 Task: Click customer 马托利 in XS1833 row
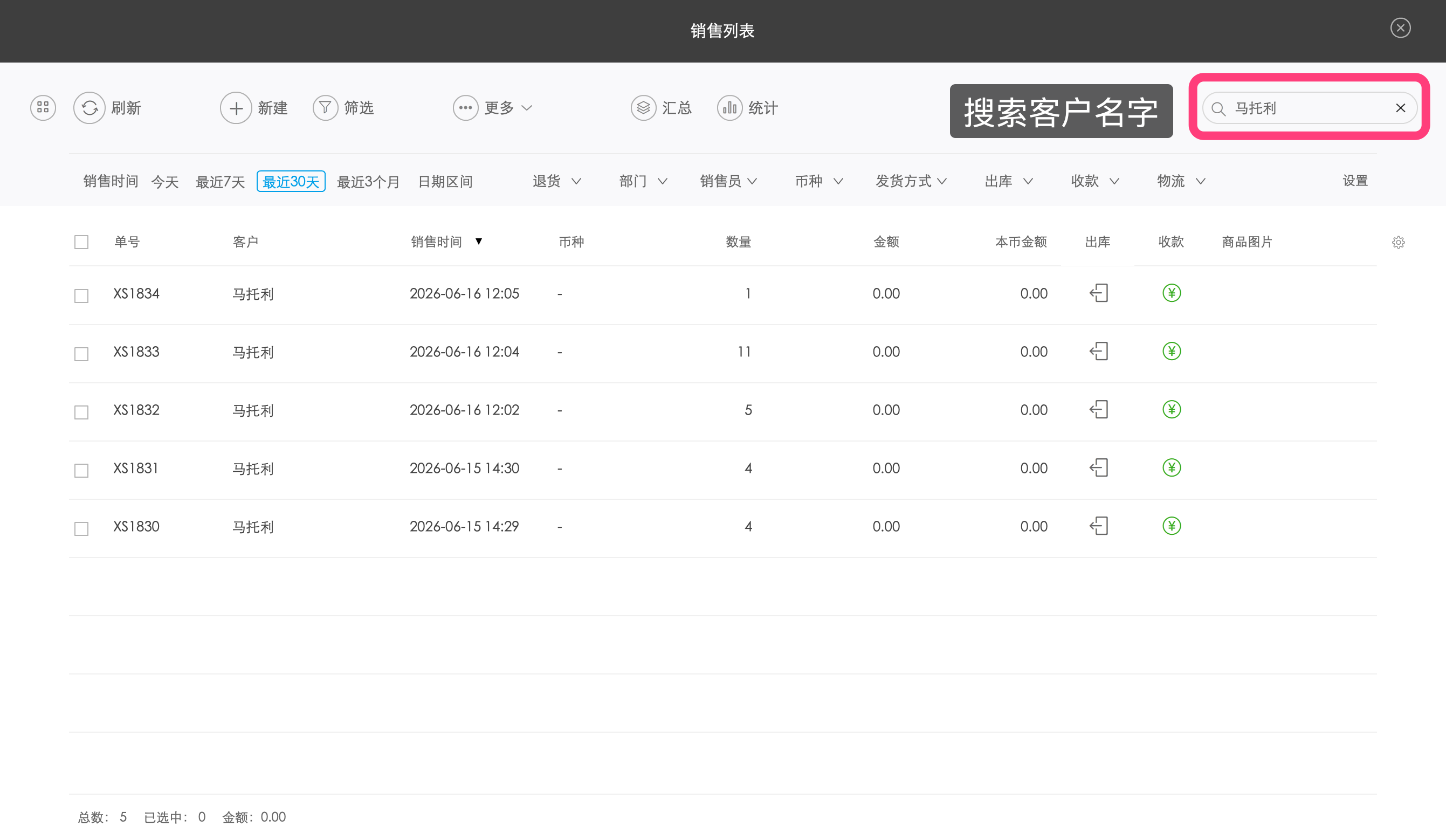point(253,352)
